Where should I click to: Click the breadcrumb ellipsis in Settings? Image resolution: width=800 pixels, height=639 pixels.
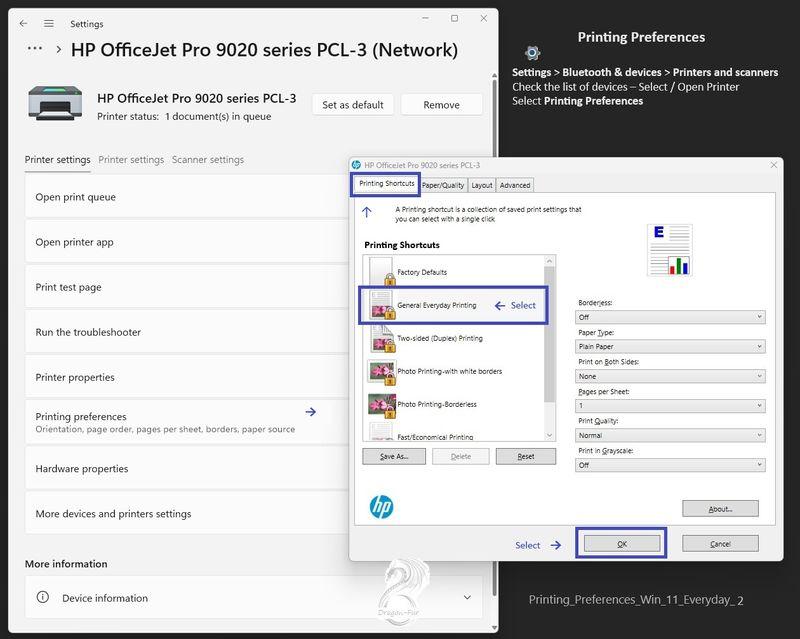(x=35, y=48)
